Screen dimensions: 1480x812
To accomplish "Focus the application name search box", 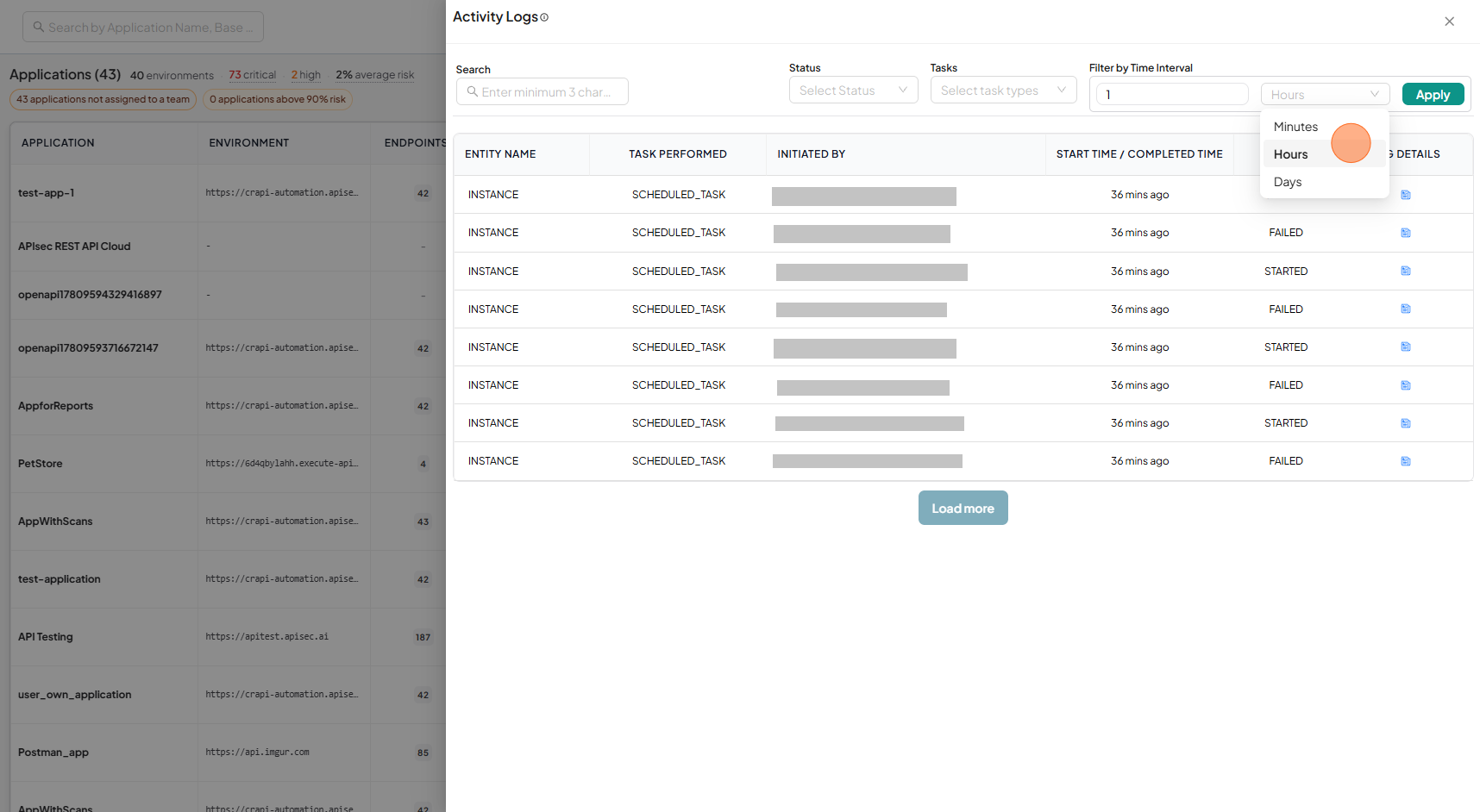I will coord(142,27).
